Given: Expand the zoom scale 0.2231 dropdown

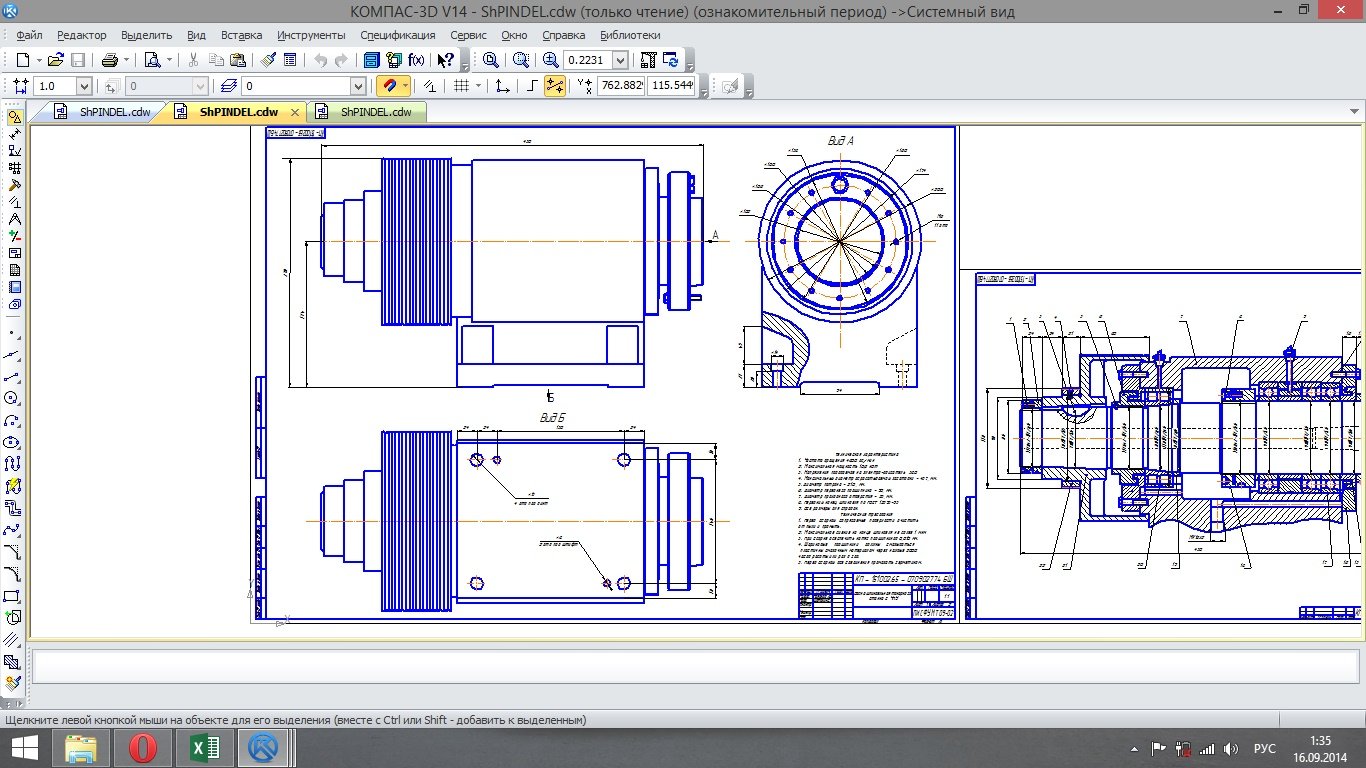Looking at the screenshot, I should (x=620, y=60).
